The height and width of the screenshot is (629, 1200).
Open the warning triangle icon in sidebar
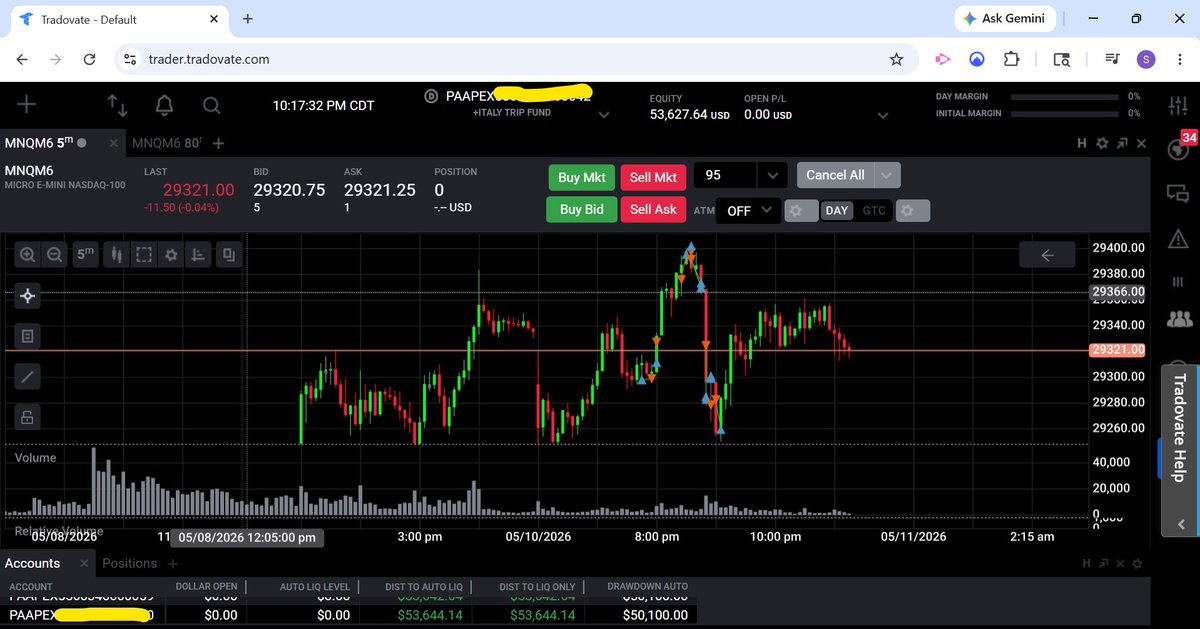[x=1179, y=237]
